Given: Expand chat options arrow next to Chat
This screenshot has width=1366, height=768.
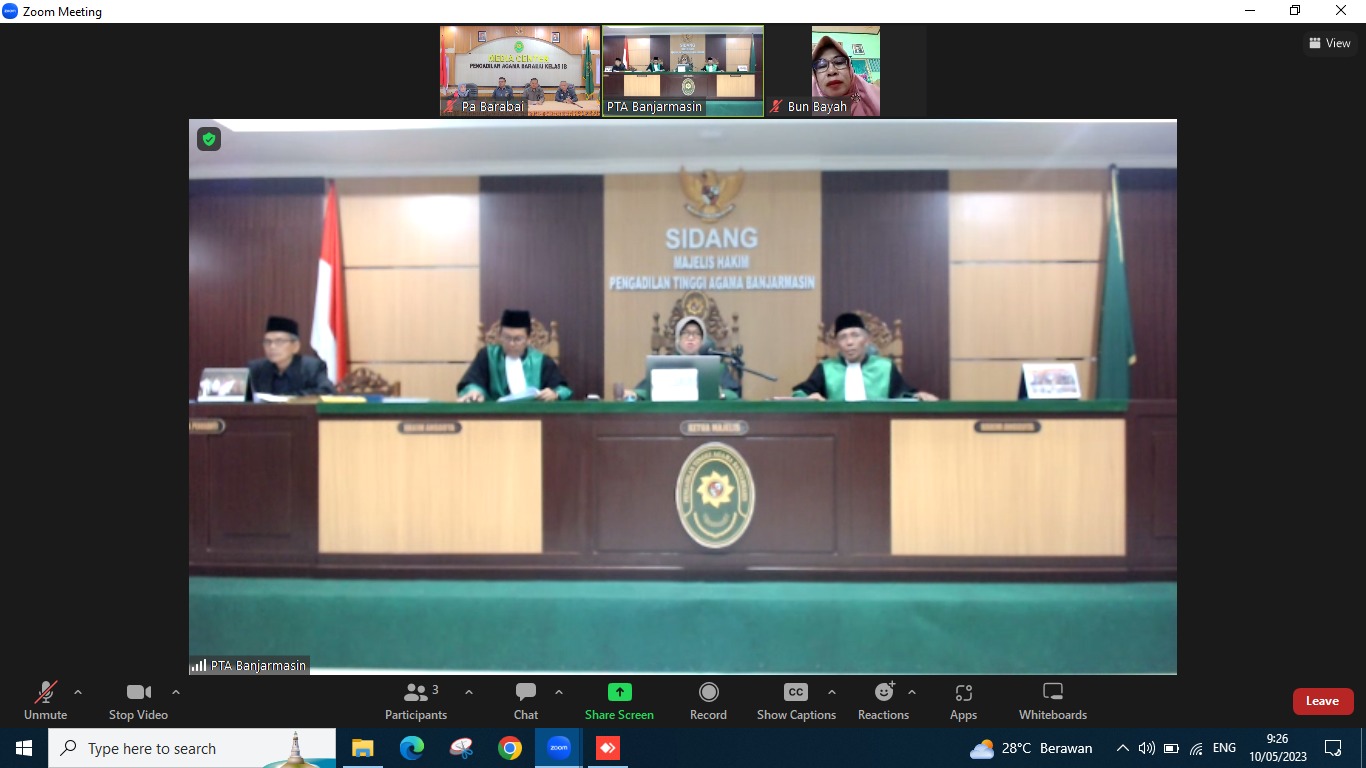Looking at the screenshot, I should 559,692.
